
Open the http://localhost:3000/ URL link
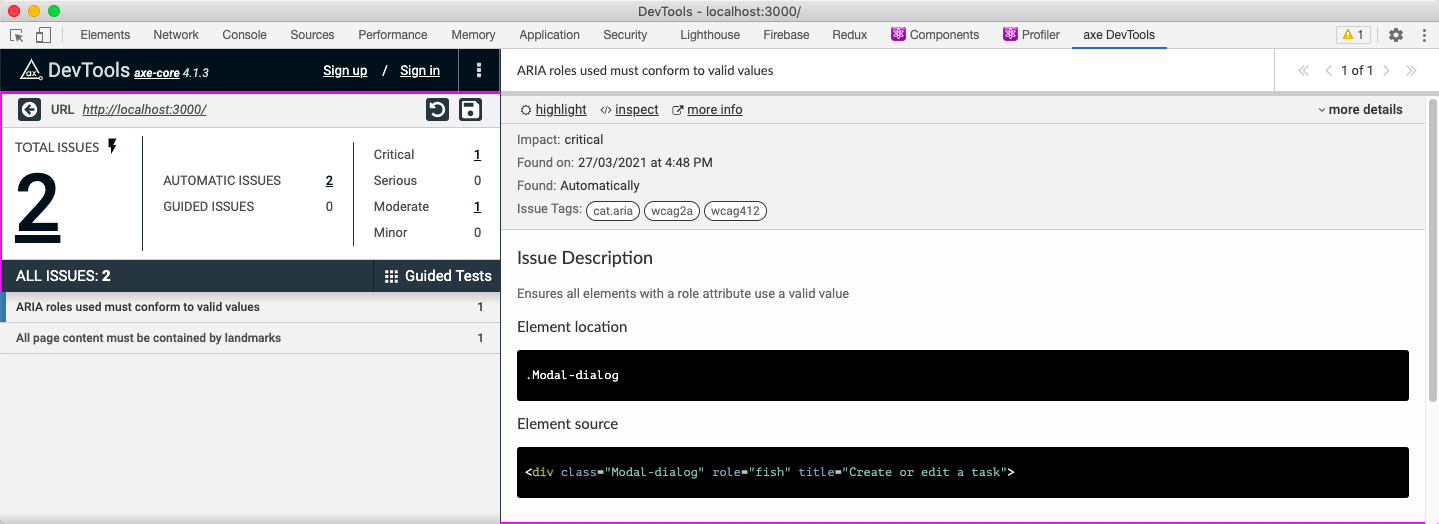point(144,110)
